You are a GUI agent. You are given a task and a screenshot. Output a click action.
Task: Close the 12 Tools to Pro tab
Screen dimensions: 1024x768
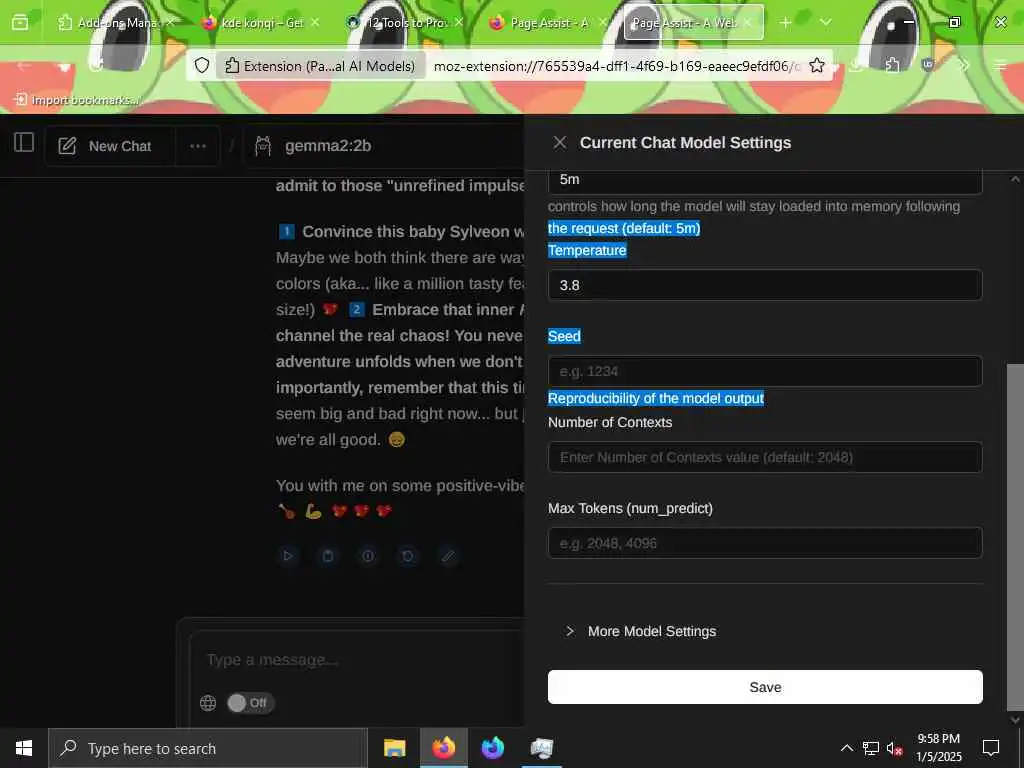(x=459, y=23)
